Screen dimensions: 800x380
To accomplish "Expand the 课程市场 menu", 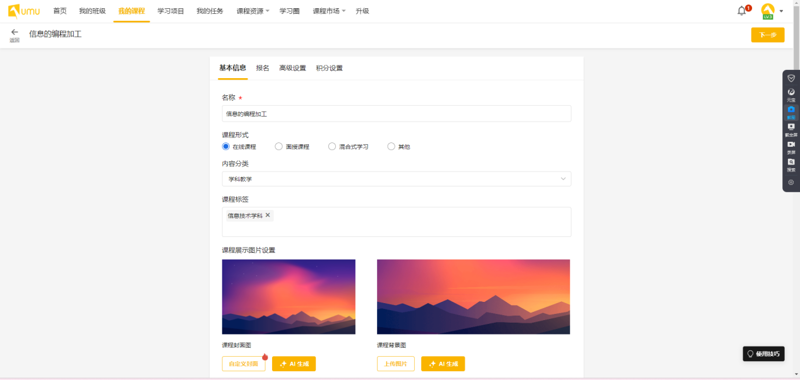I will point(329,11).
